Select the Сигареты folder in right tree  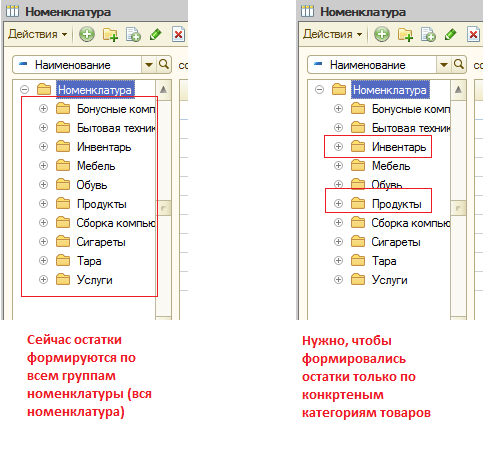(x=396, y=242)
